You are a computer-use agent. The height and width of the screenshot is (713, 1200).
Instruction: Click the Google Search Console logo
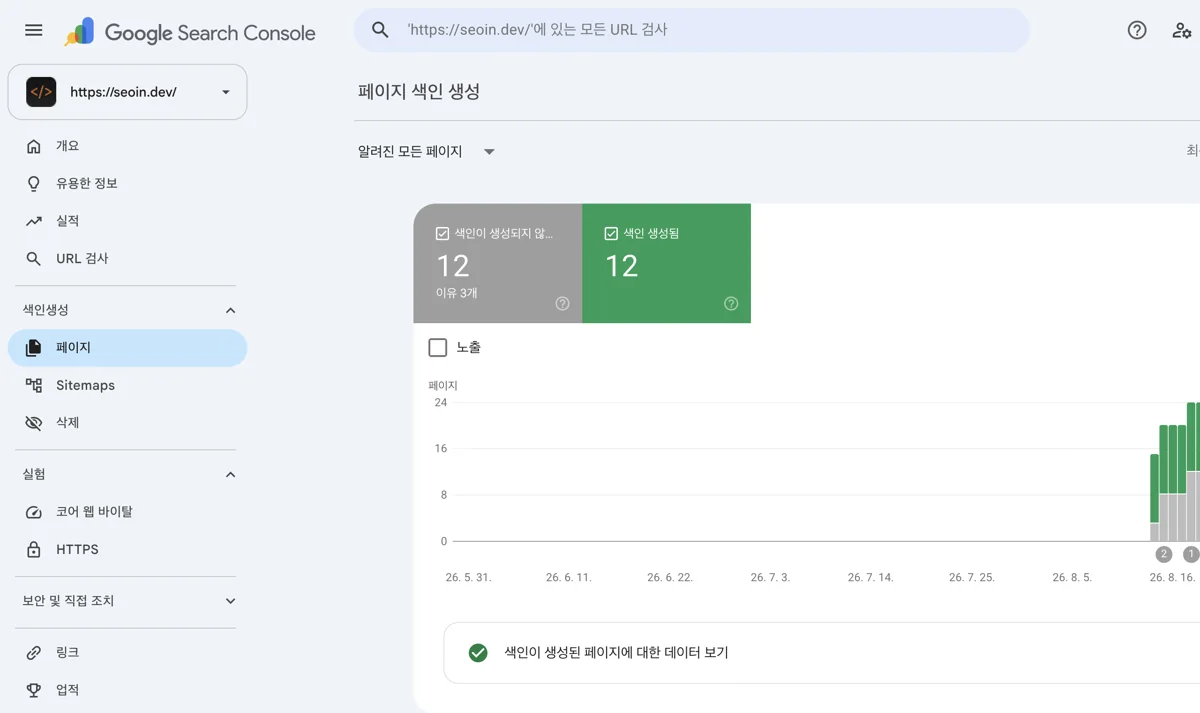(x=190, y=32)
